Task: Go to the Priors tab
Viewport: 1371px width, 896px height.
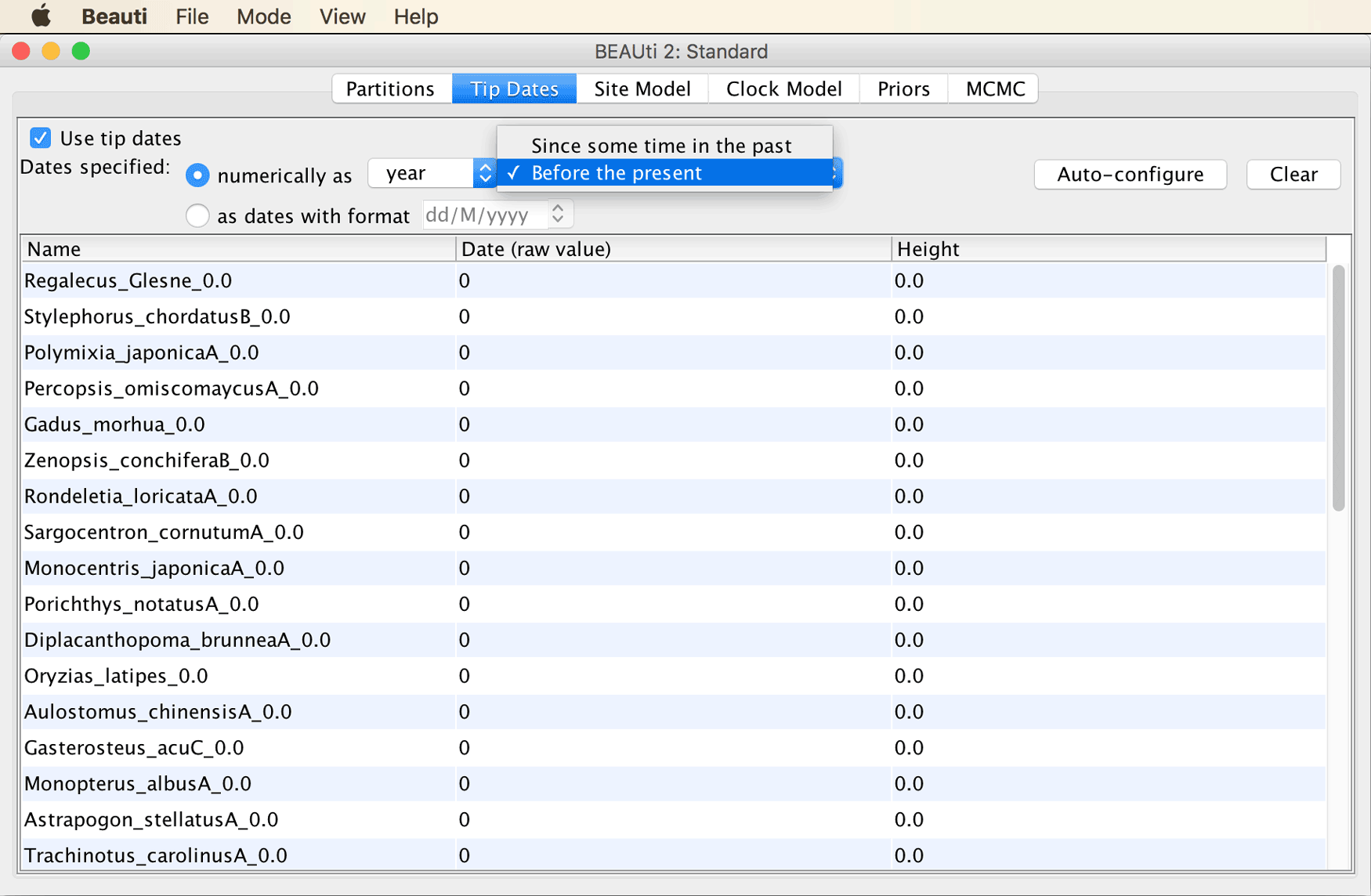Action: (x=903, y=89)
